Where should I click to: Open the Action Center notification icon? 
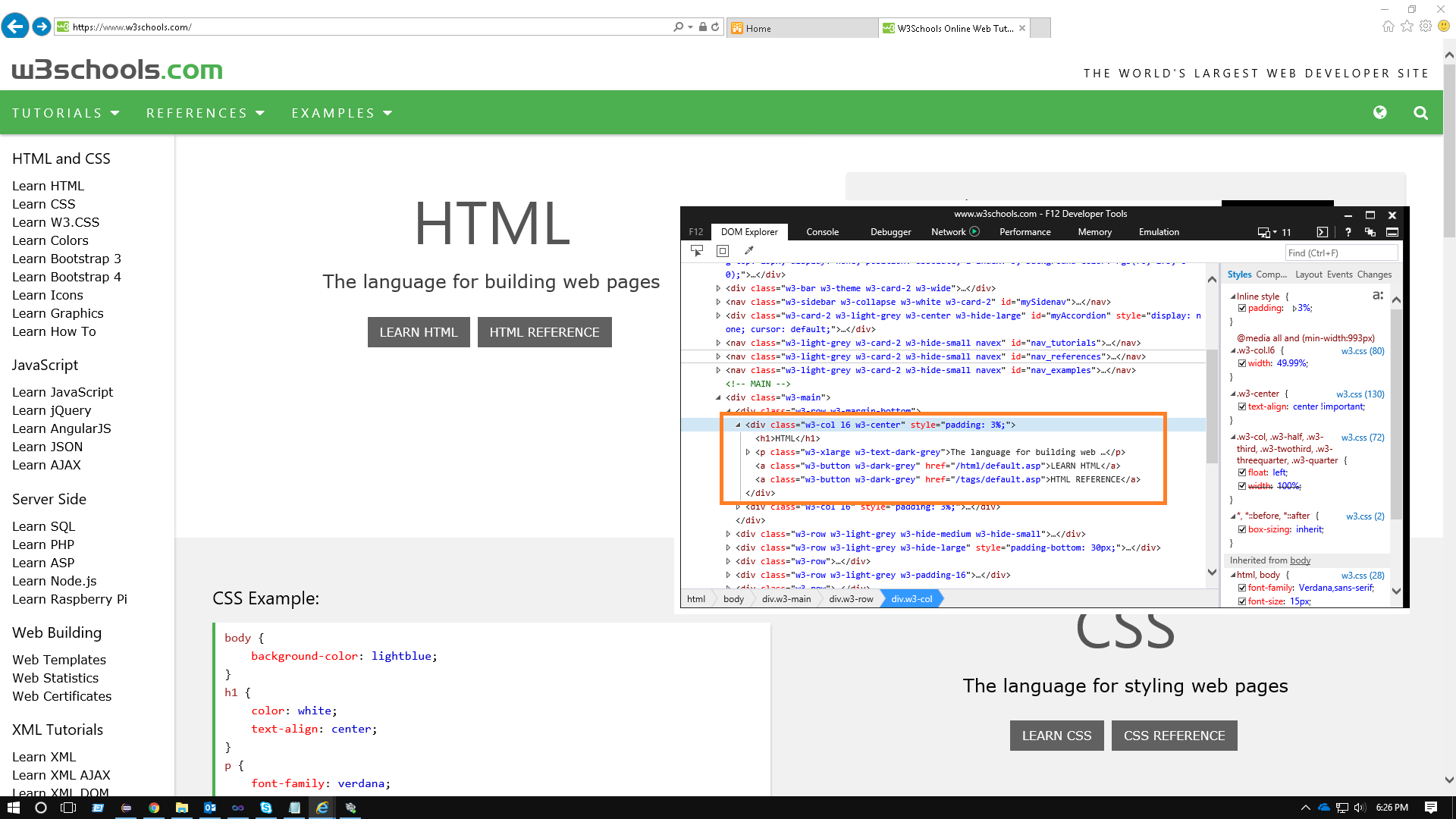pos(1431,808)
